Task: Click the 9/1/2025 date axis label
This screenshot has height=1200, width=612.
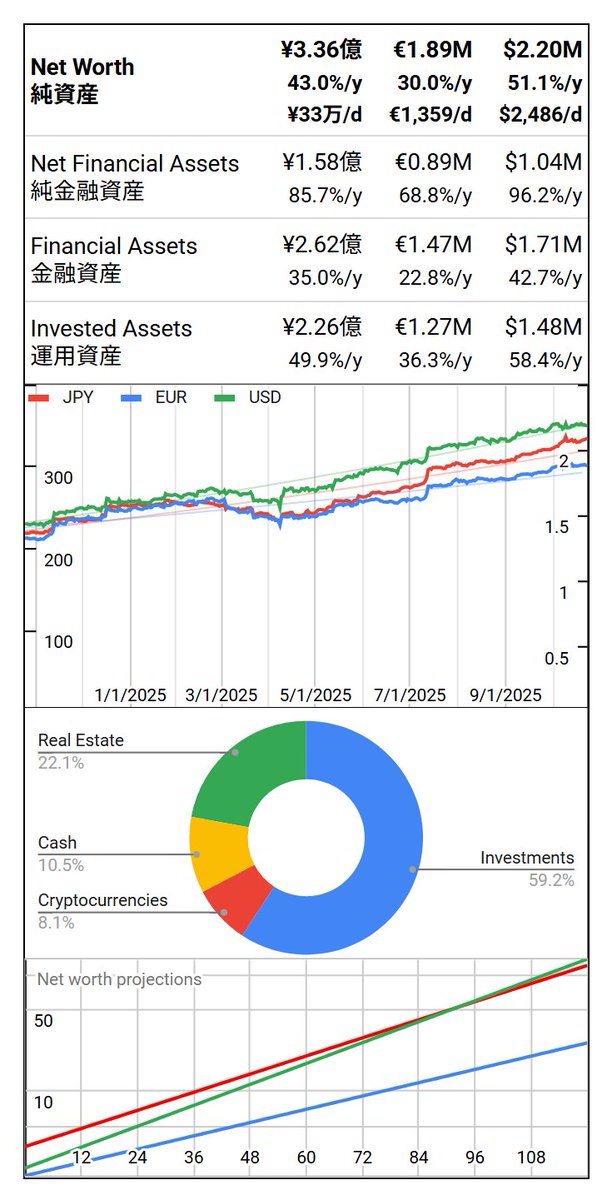Action: tap(505, 695)
